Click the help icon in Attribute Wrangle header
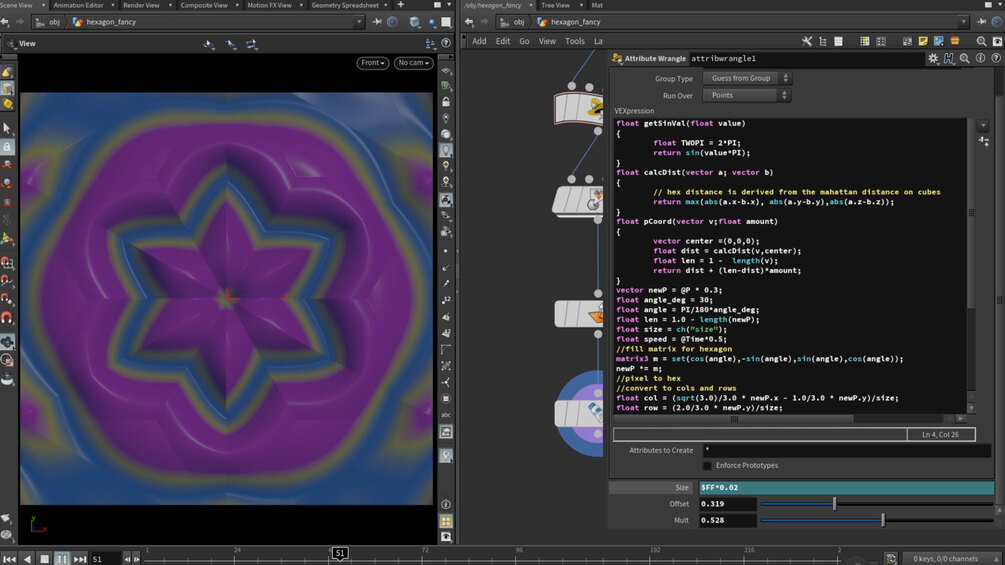Image resolution: width=1005 pixels, height=565 pixels. [x=995, y=59]
